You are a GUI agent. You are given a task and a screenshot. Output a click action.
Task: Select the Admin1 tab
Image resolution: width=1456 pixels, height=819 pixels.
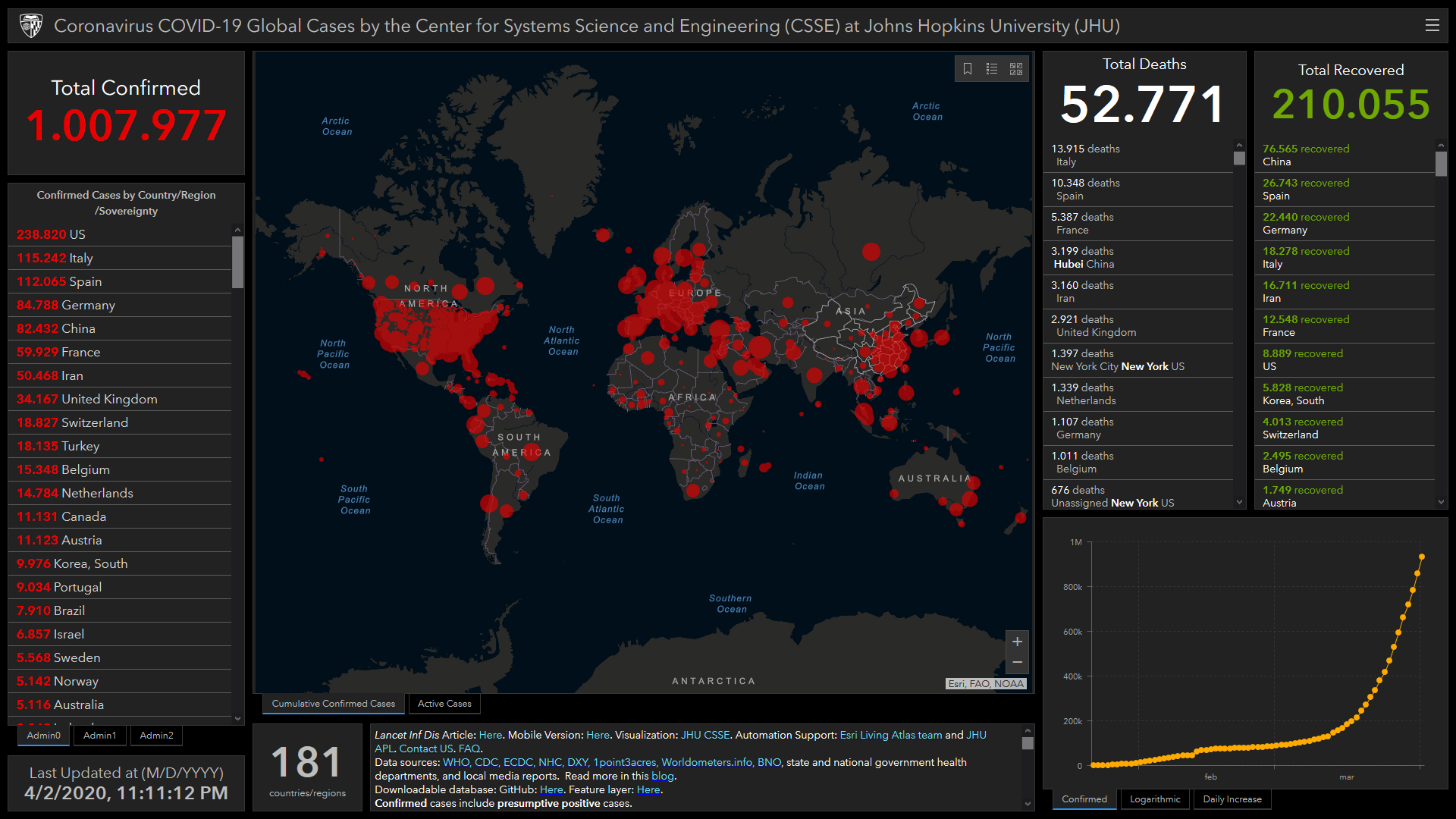pyautogui.click(x=100, y=736)
